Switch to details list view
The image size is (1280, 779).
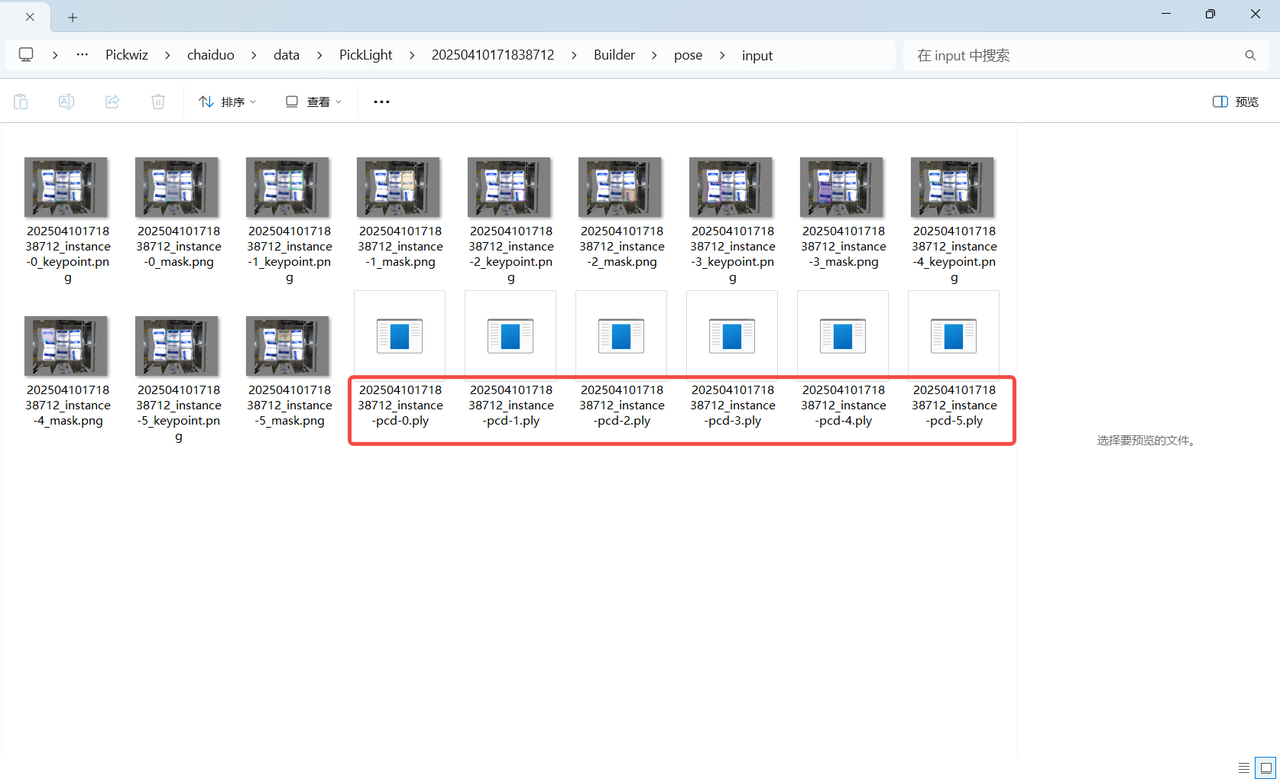coord(1244,768)
